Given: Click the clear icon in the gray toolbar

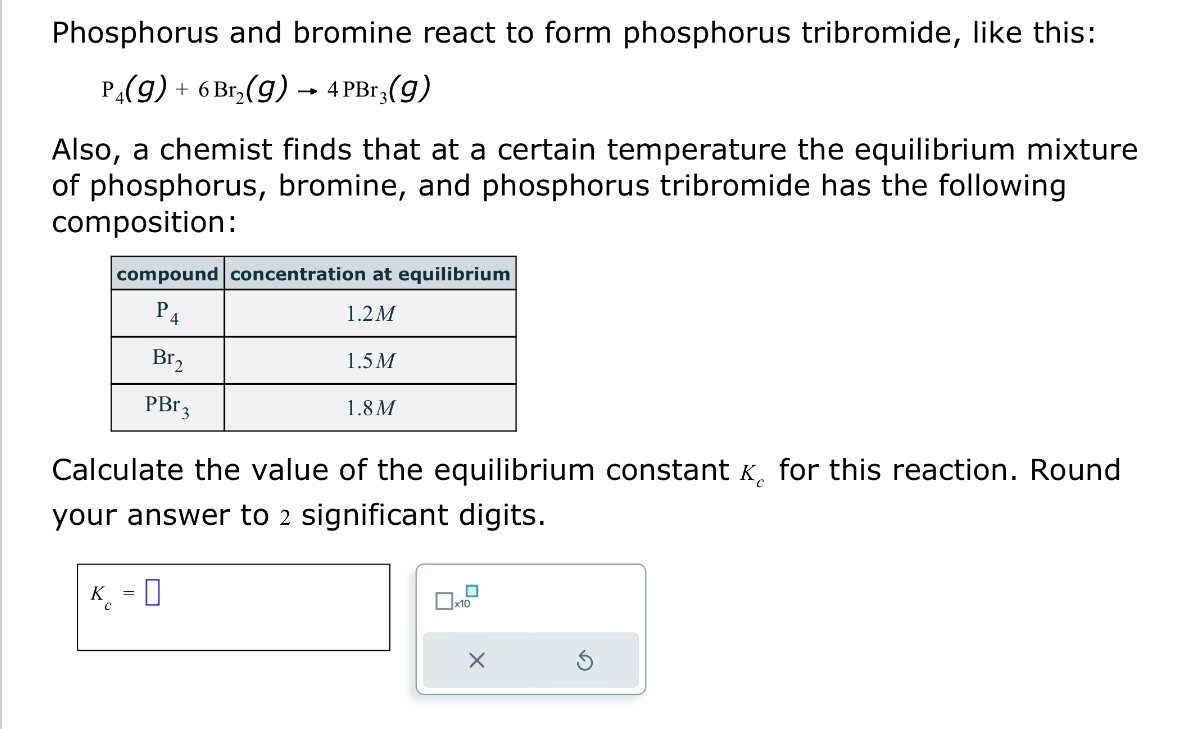Looking at the screenshot, I should tap(477, 661).
